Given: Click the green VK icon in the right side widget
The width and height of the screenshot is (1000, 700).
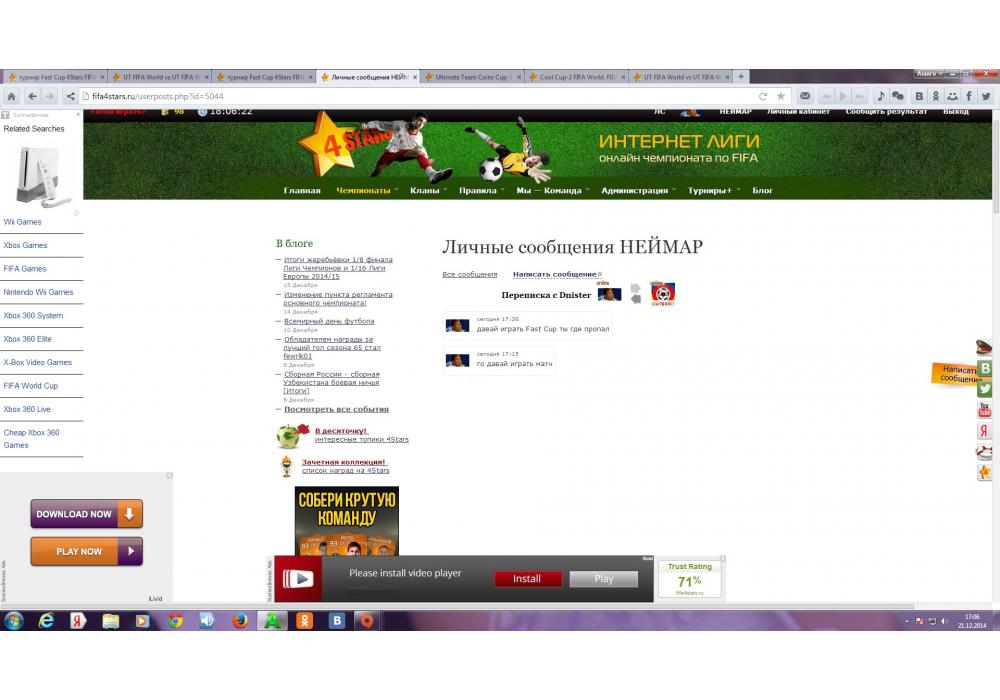Looking at the screenshot, I should click(x=985, y=368).
